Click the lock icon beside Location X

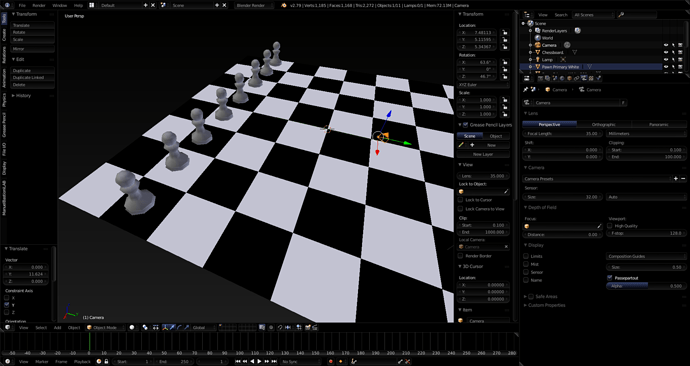tap(504, 33)
